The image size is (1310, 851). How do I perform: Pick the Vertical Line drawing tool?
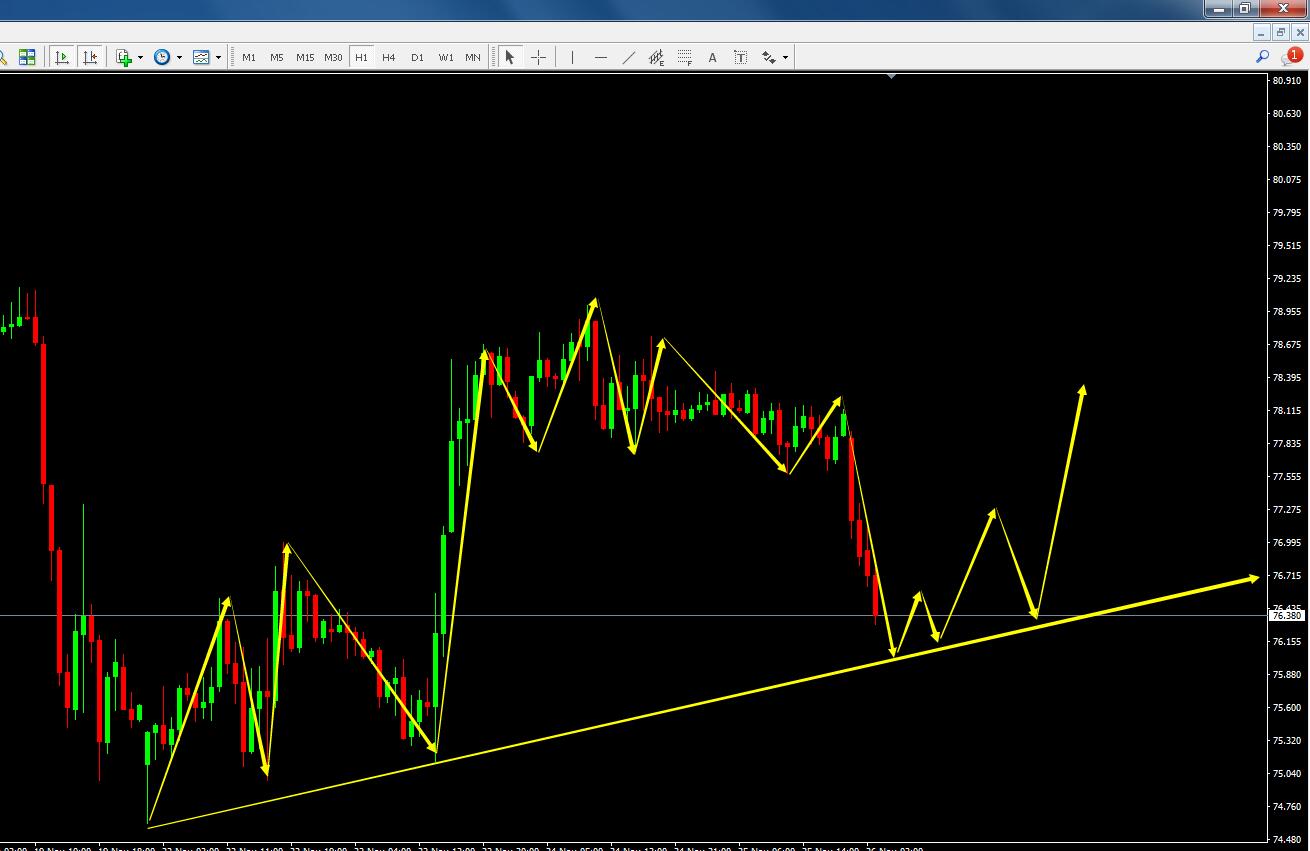point(572,57)
